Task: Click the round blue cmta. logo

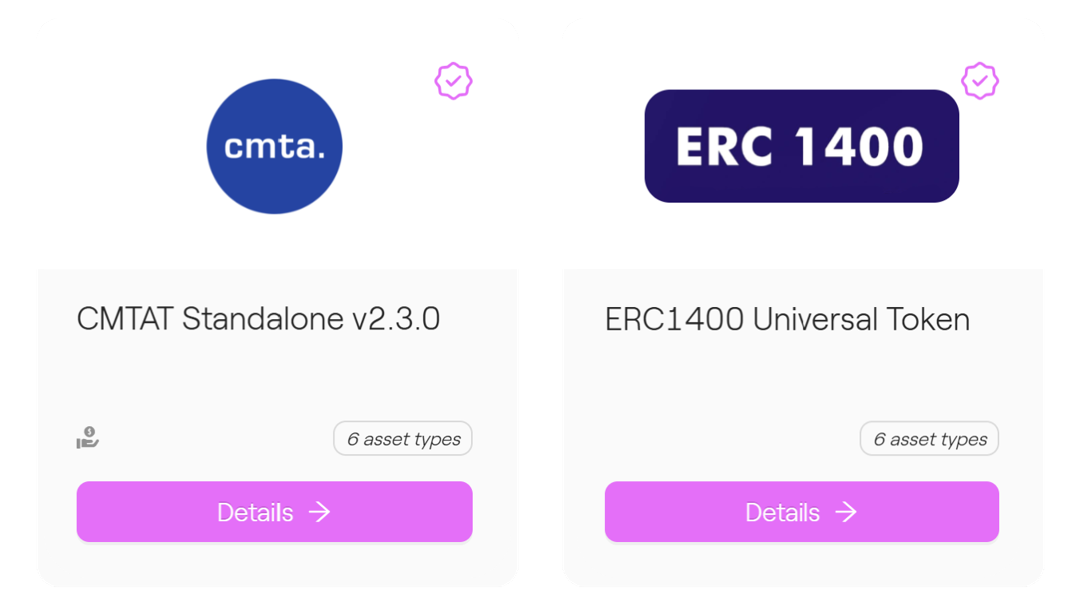Action: 274,146
